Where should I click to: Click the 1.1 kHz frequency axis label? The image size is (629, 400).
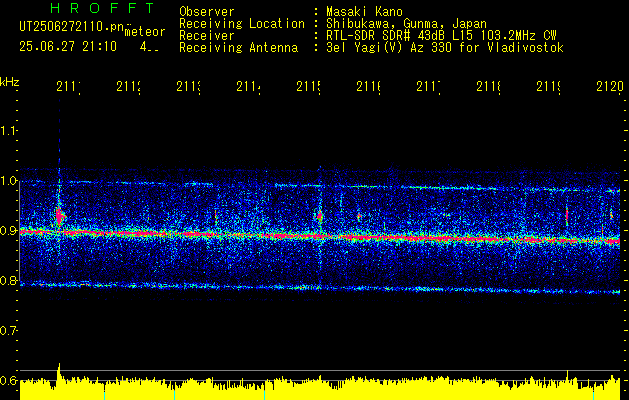click(x=8, y=130)
